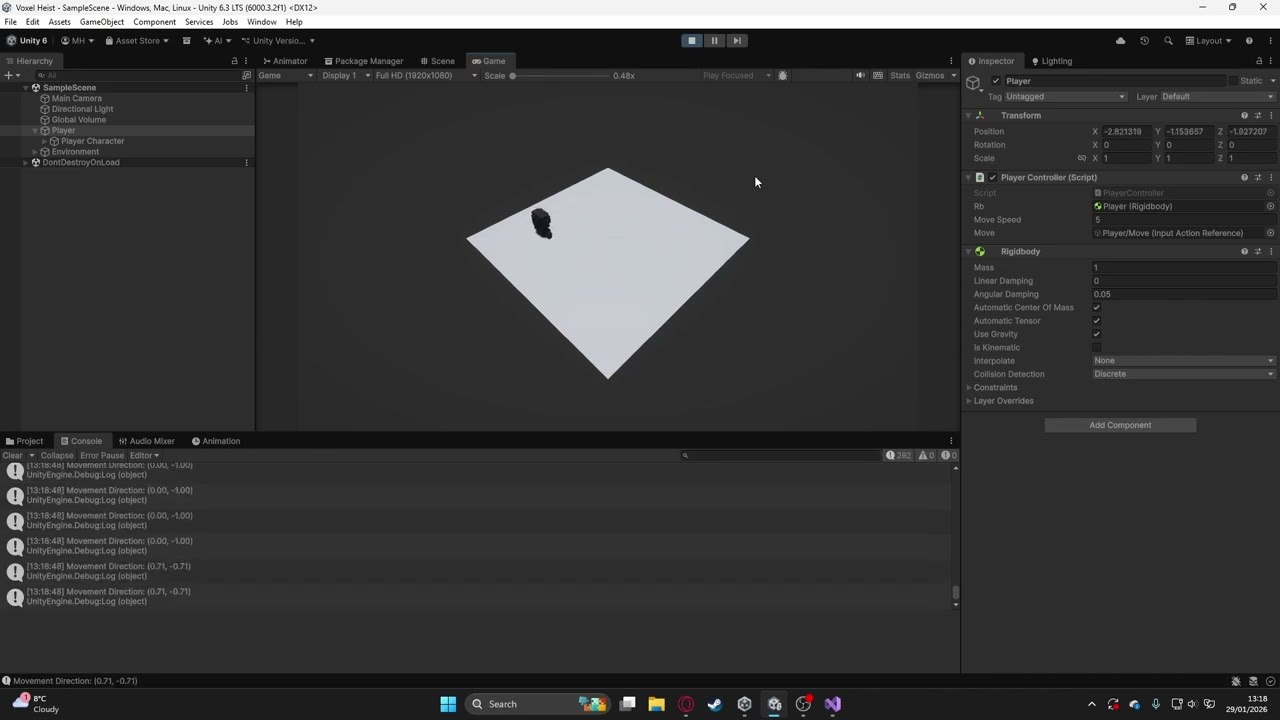Image resolution: width=1280 pixels, height=720 pixels.
Task: Open Game view tab options menu
Action: tap(951, 61)
